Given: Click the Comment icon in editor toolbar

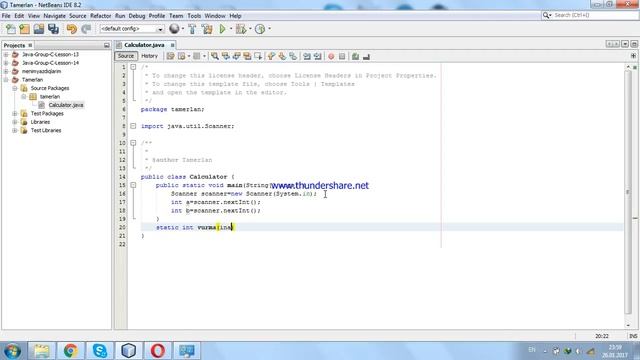Looking at the screenshot, I should pos(355,56).
